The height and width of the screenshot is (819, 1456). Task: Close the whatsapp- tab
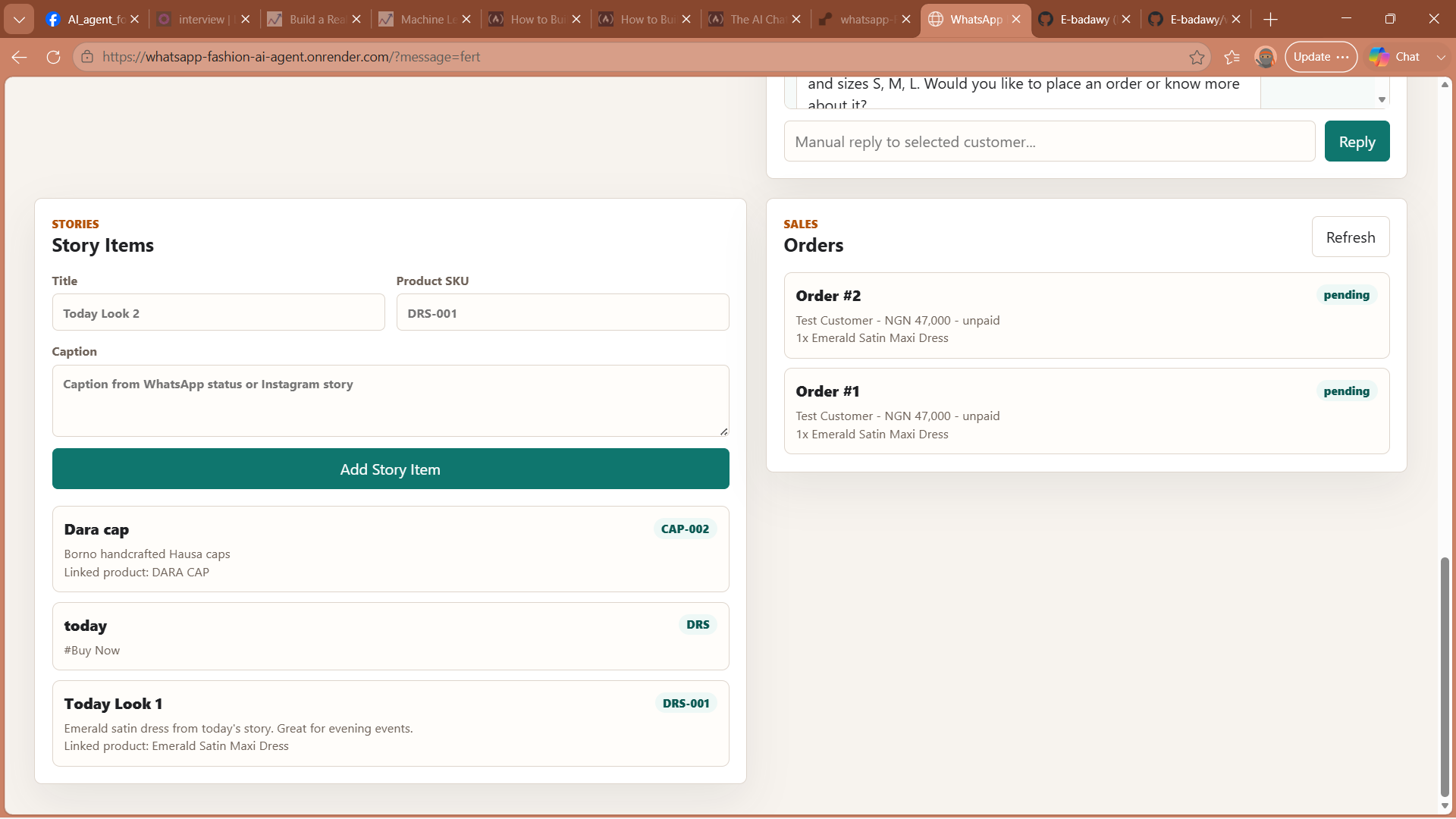(x=906, y=19)
